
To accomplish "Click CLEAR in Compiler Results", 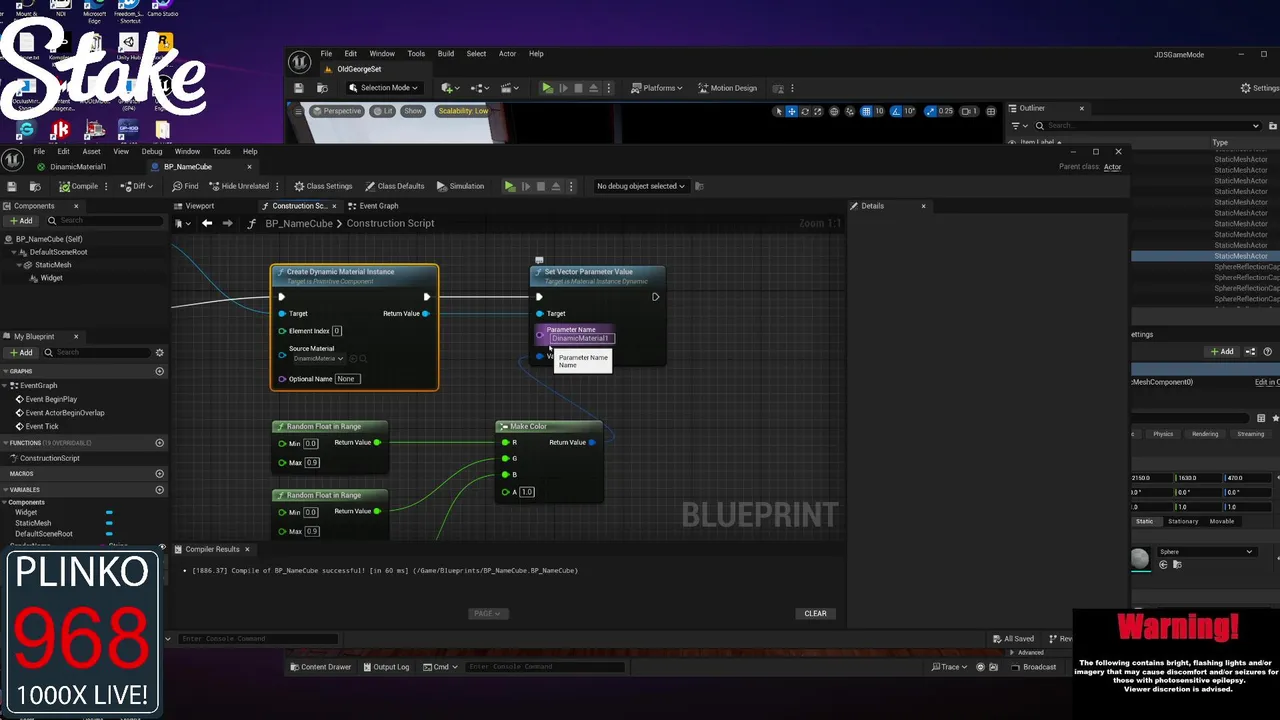I will pyautogui.click(x=815, y=613).
